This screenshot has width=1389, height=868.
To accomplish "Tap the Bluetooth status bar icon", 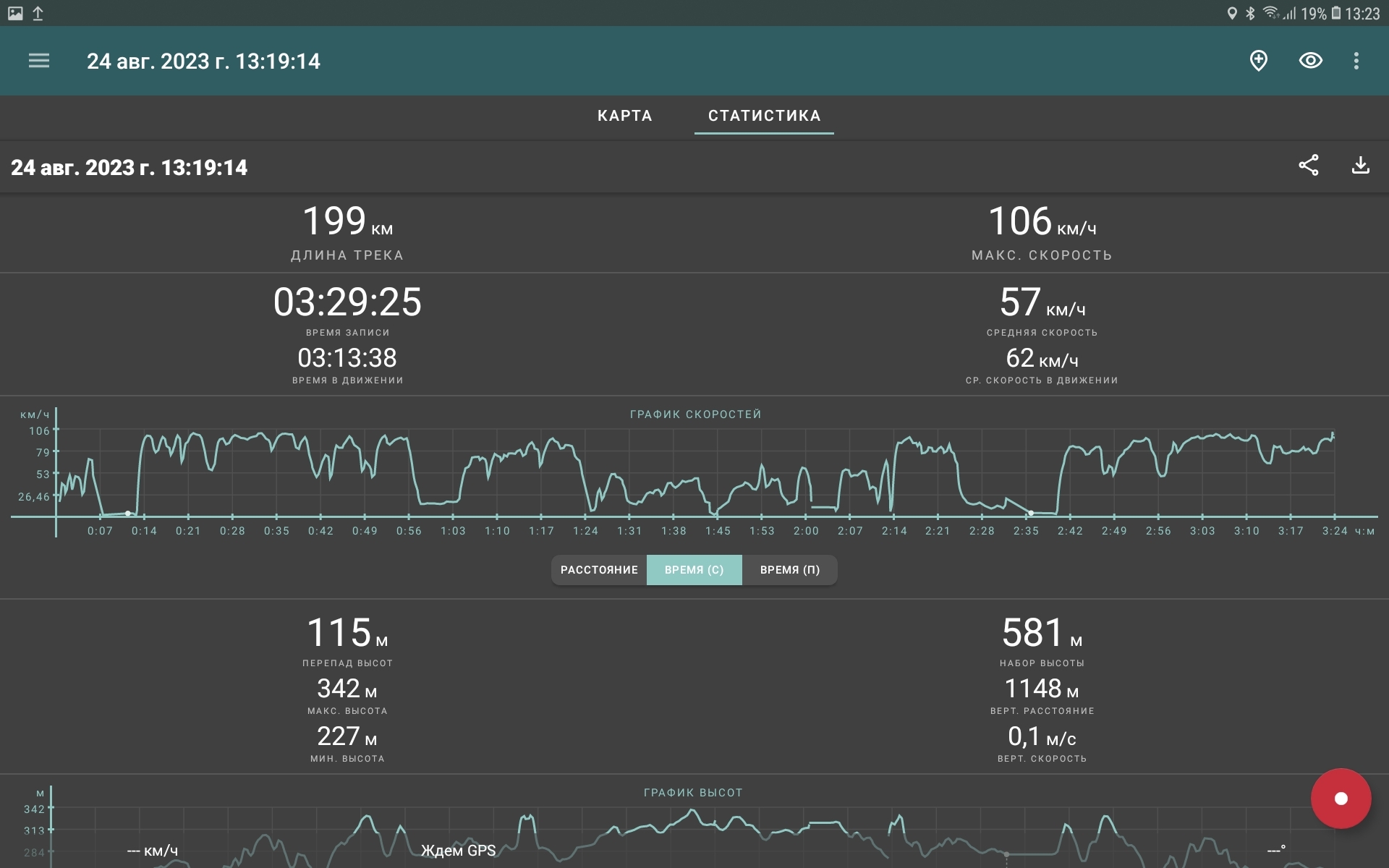I will 1250,13.
